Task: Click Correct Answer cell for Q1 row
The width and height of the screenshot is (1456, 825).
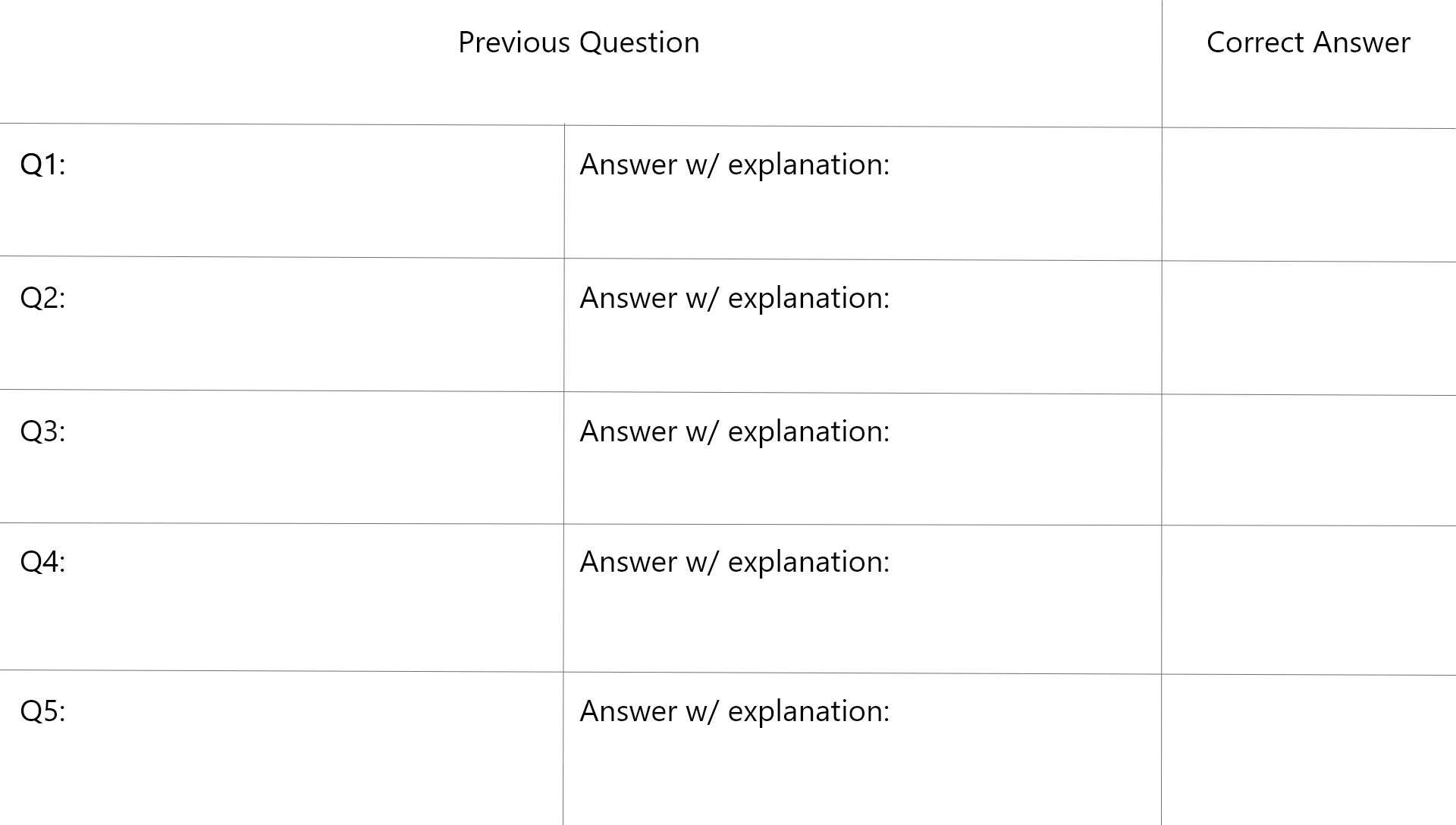Action: [x=1309, y=194]
